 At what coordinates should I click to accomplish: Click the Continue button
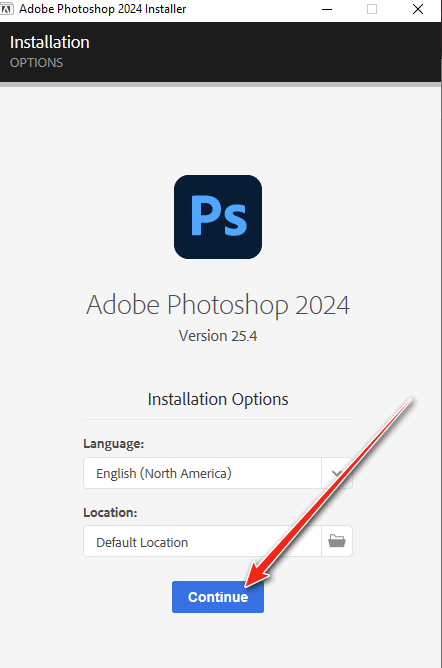coord(218,597)
